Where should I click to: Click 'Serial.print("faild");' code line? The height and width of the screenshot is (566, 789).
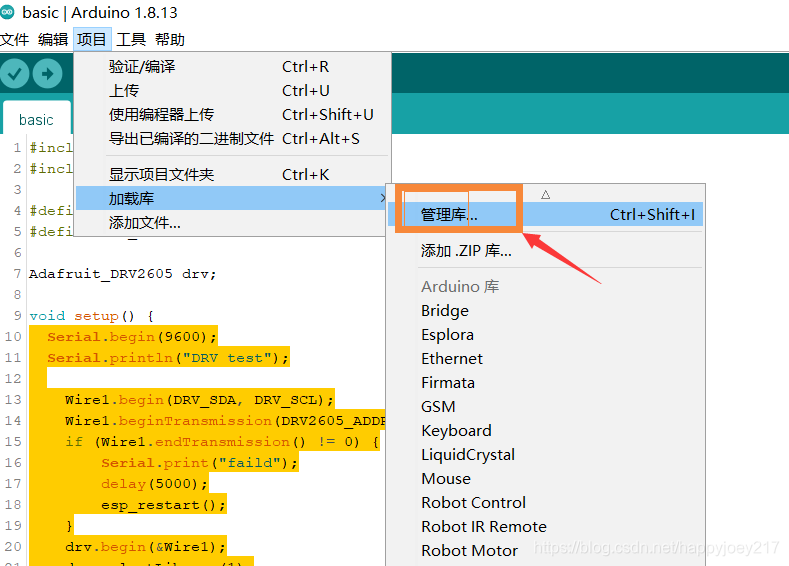[199, 463]
